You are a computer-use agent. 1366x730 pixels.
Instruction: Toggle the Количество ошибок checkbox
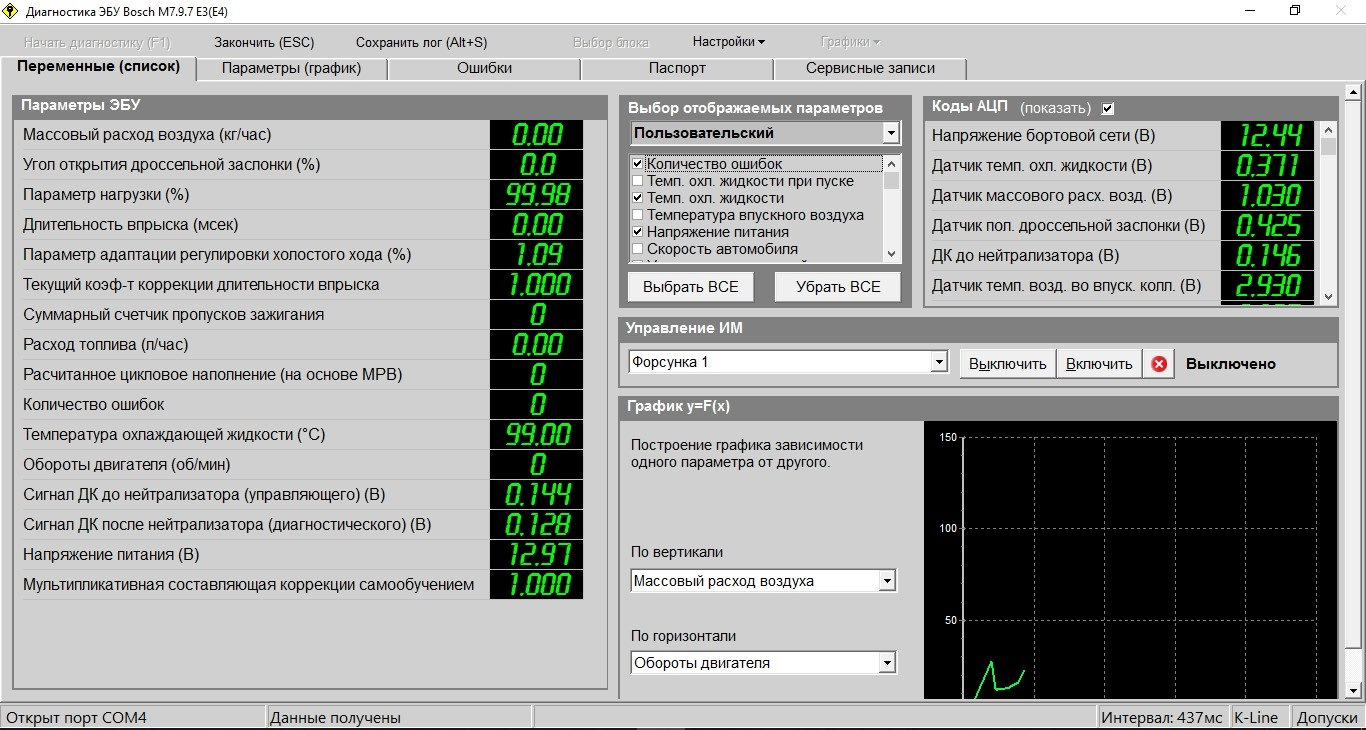(638, 164)
